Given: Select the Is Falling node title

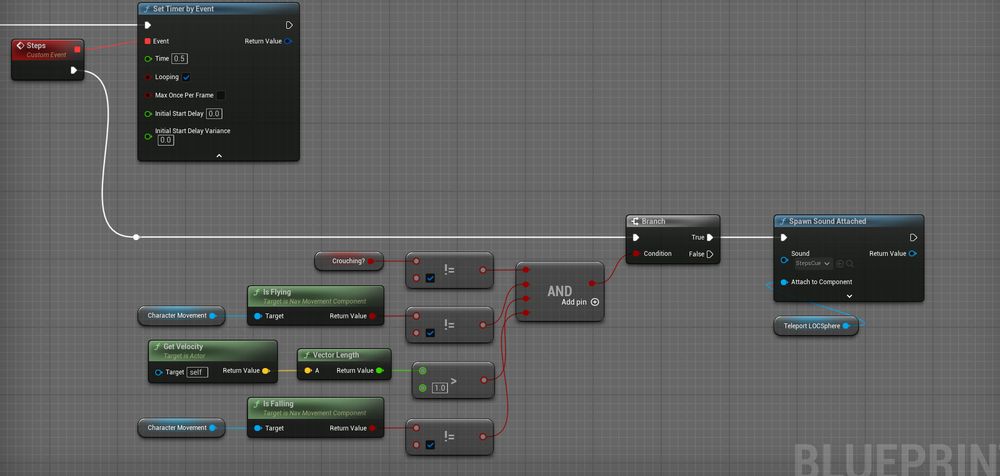Looking at the screenshot, I should (278, 404).
